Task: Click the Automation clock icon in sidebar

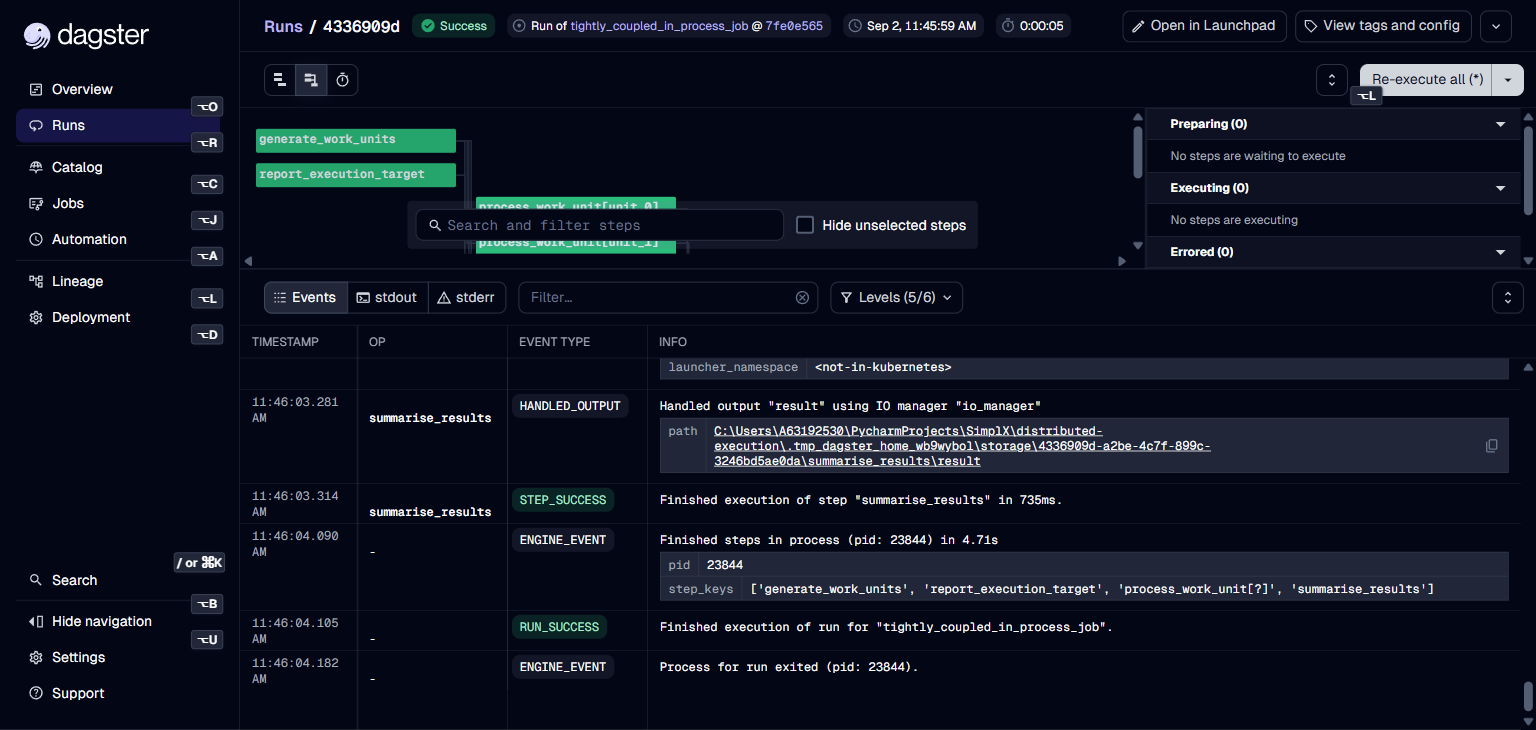Action: click(x=36, y=239)
